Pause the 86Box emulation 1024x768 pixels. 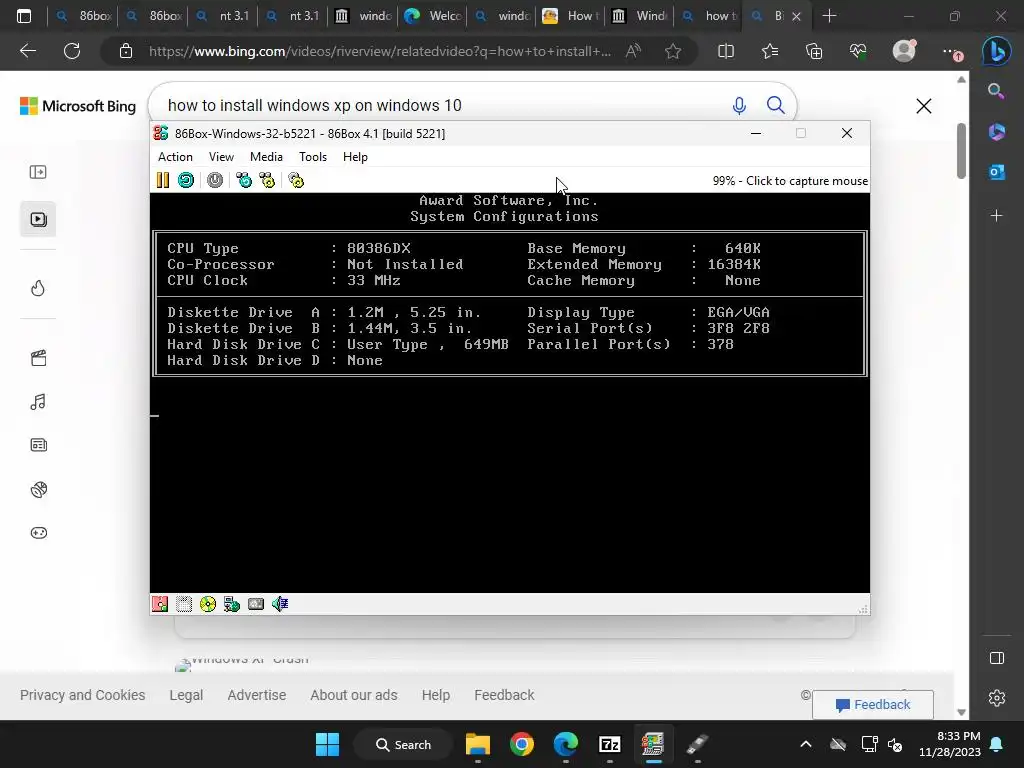click(163, 180)
